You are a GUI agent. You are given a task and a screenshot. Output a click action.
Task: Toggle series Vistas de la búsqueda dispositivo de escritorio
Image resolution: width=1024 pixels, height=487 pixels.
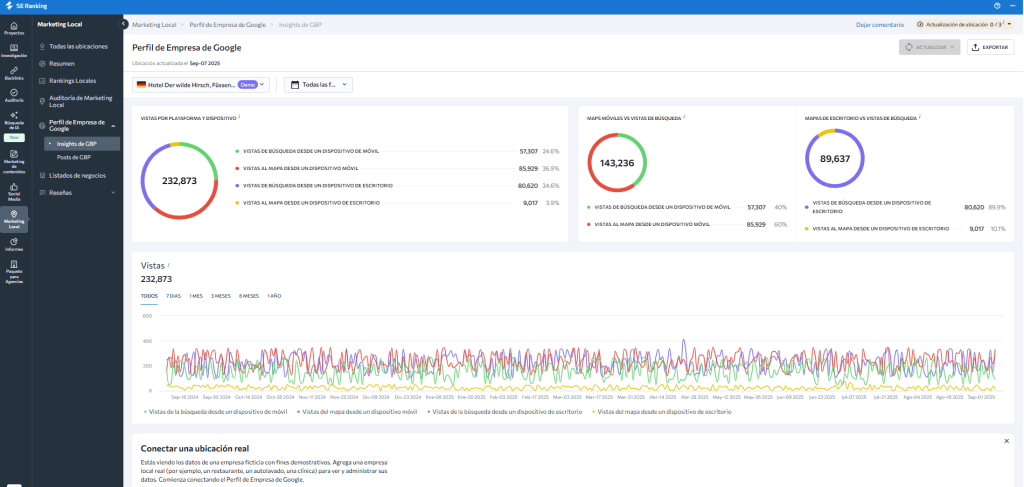click(x=504, y=412)
